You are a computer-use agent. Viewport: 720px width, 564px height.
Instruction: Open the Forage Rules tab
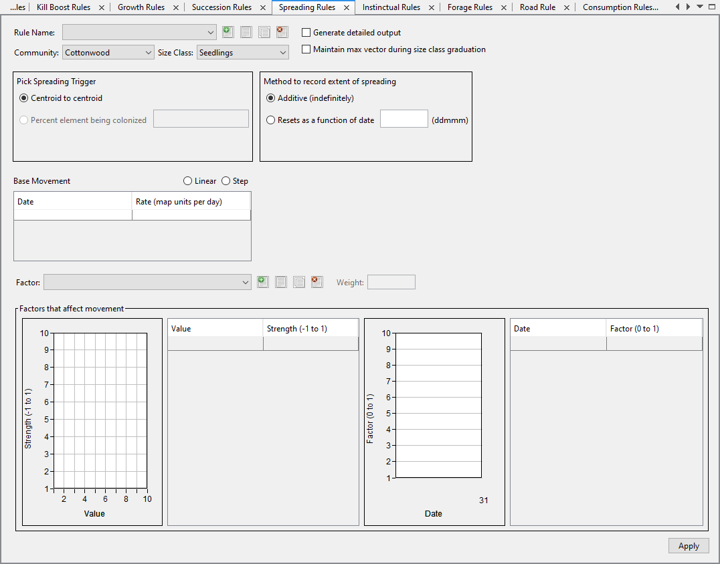469,8
